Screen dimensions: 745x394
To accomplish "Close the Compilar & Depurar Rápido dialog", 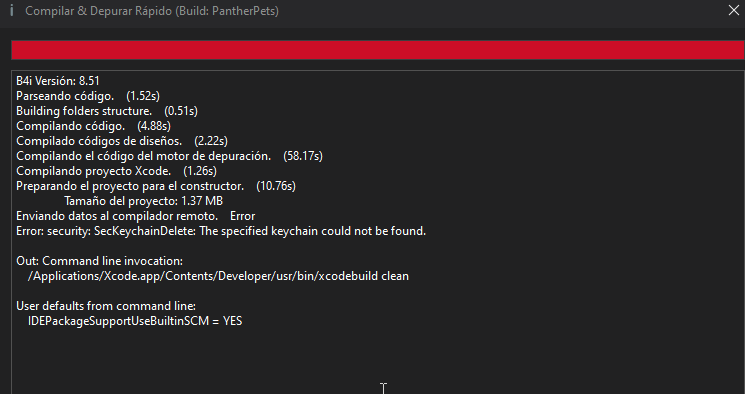I will pos(734,10).
